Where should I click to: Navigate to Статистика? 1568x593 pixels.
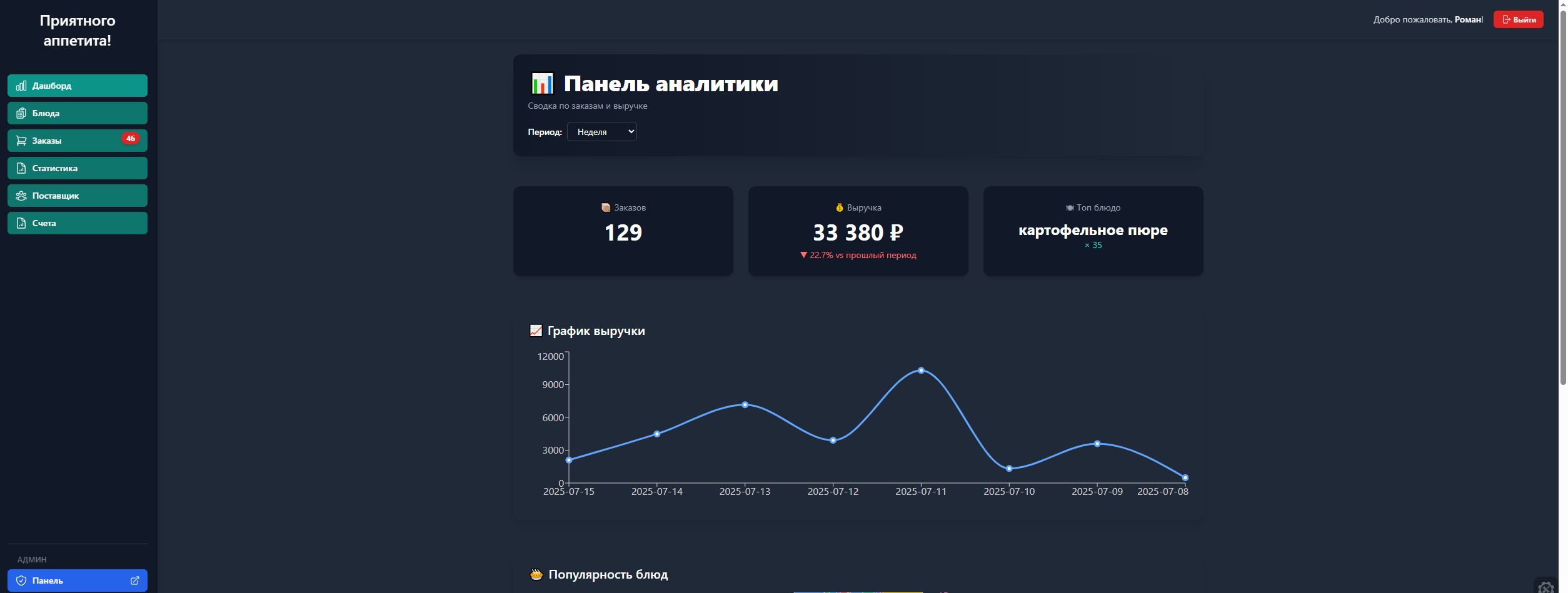[78, 168]
